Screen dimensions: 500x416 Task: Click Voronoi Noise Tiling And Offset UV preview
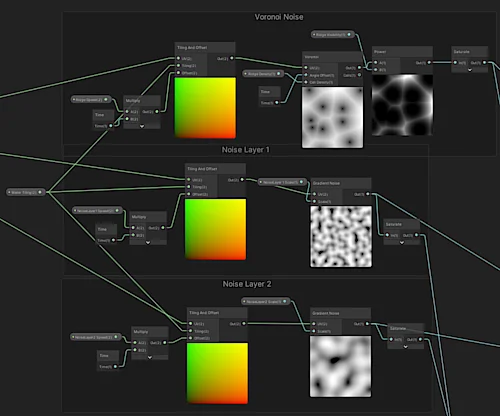(x=205, y=108)
